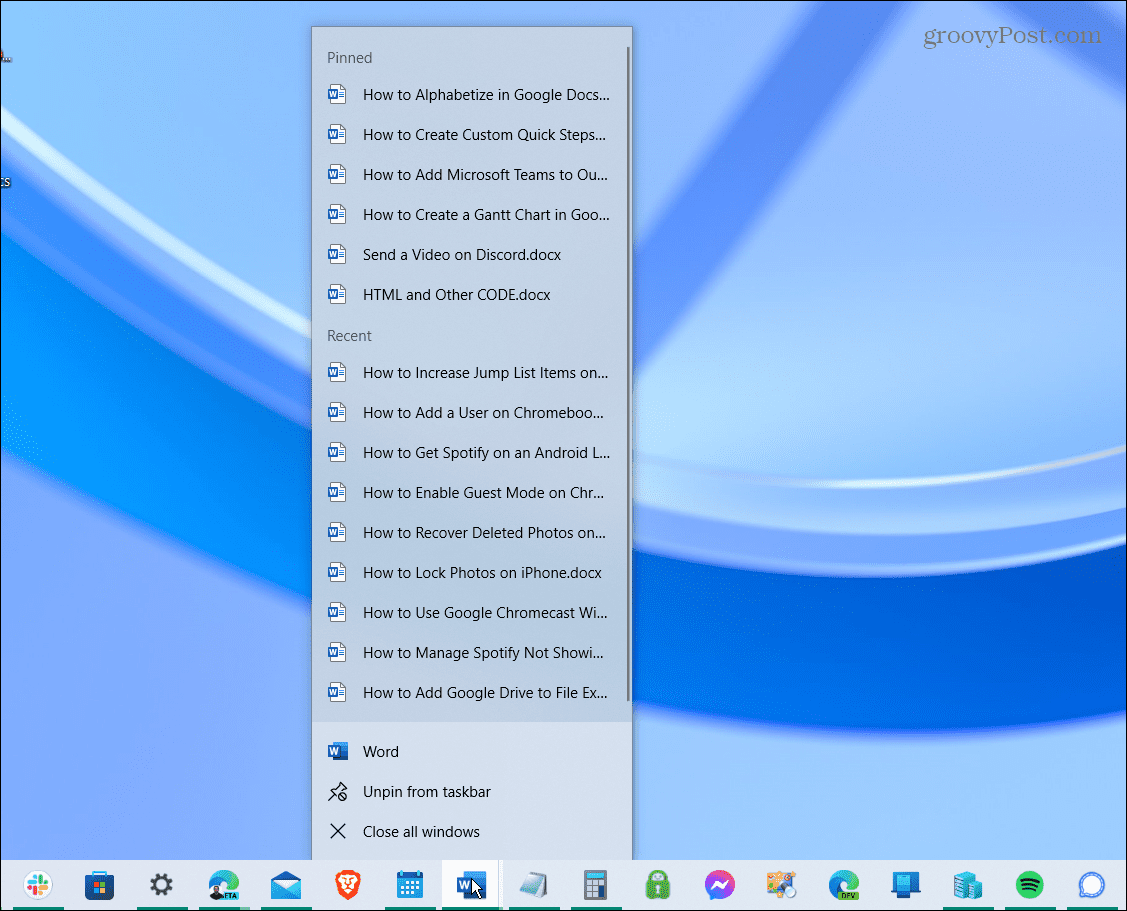1127x911 pixels.
Task: Open Spotify from the taskbar
Action: click(x=1029, y=886)
